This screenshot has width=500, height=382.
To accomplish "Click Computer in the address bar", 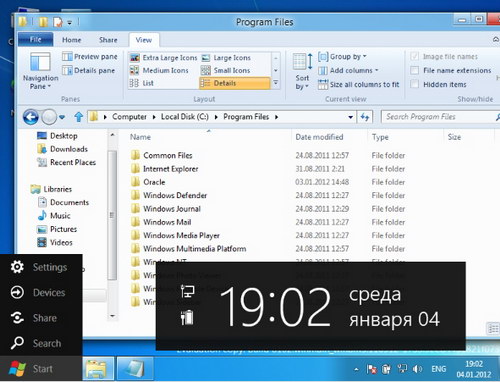I will pyautogui.click(x=129, y=117).
